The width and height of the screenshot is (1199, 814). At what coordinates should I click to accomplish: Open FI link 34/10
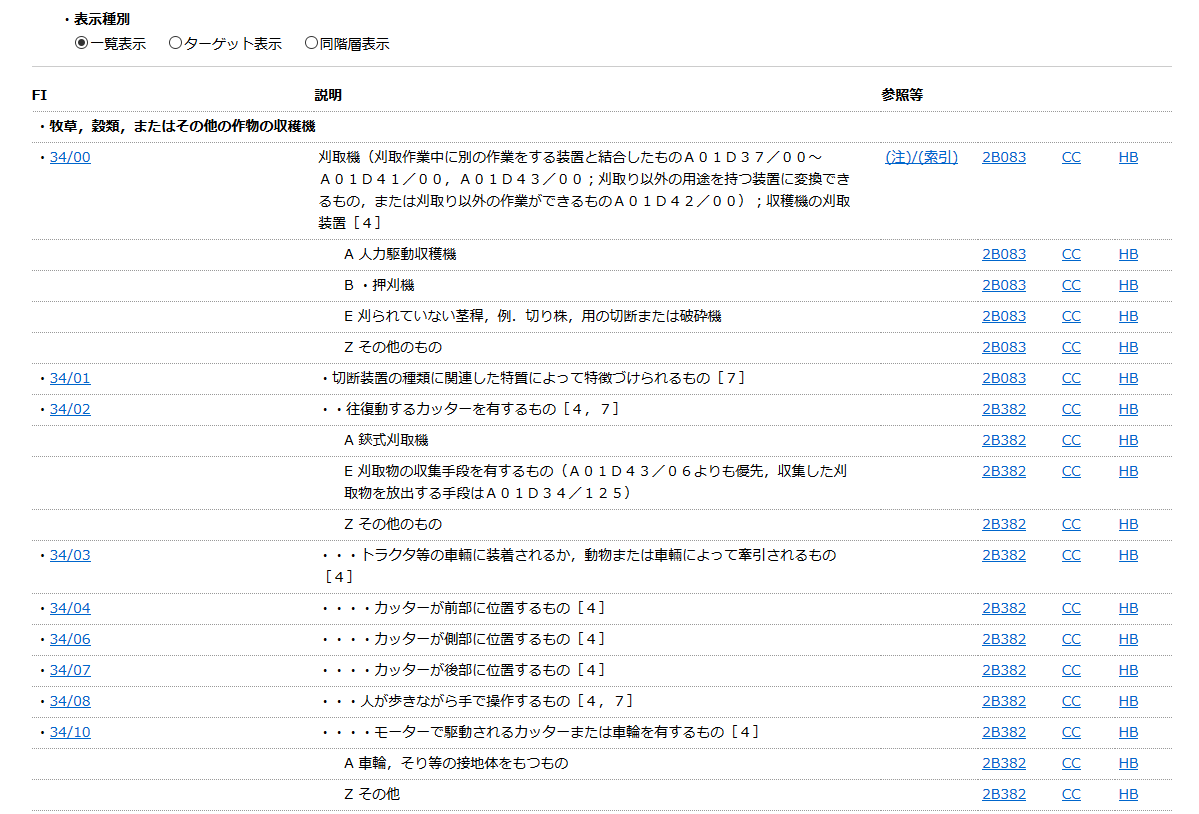click(70, 731)
